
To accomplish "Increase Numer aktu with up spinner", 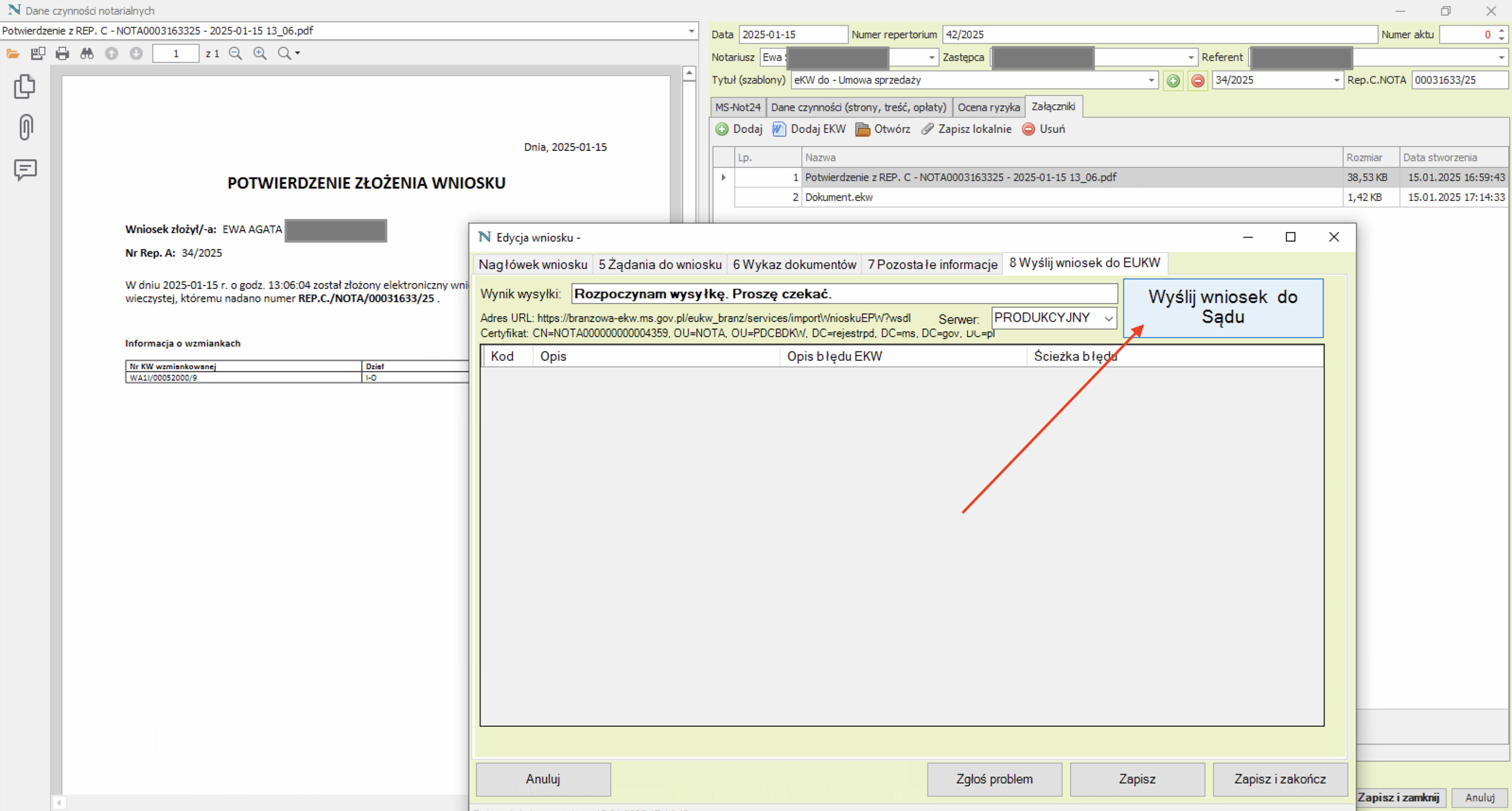I will point(1501,31).
